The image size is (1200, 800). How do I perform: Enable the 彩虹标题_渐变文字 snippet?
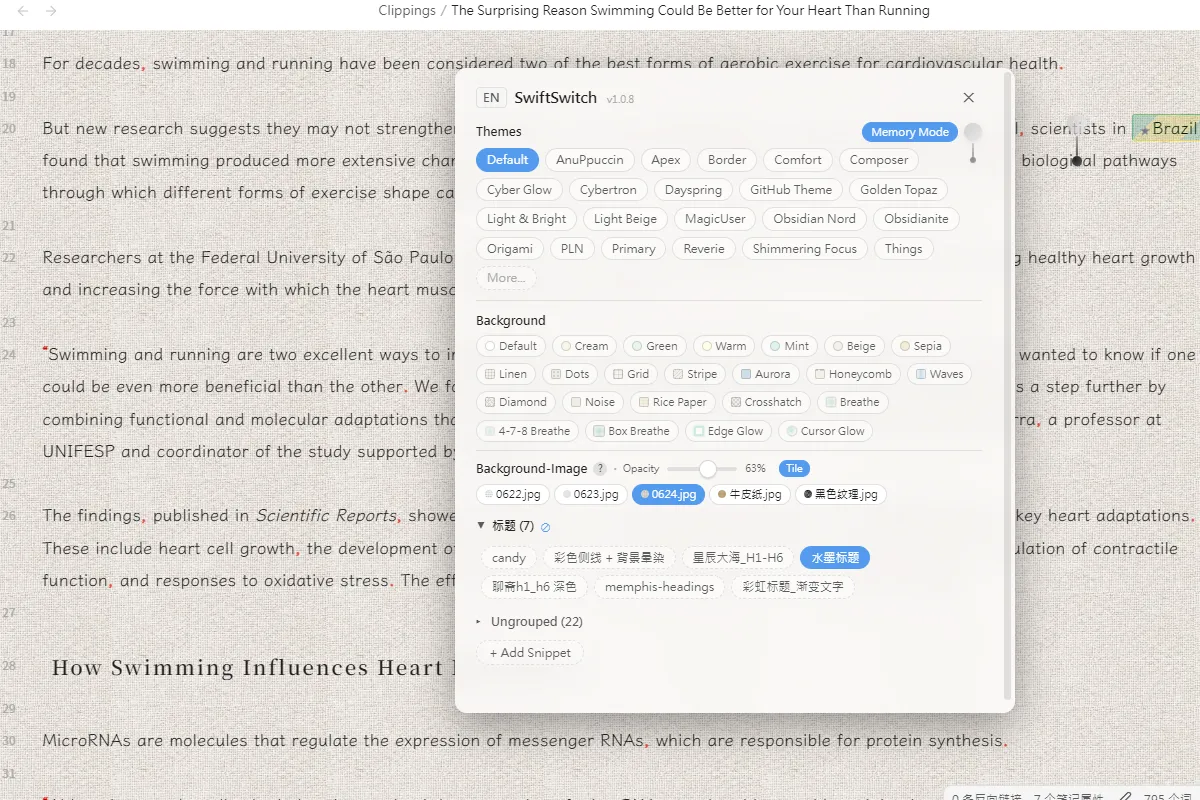(793, 587)
